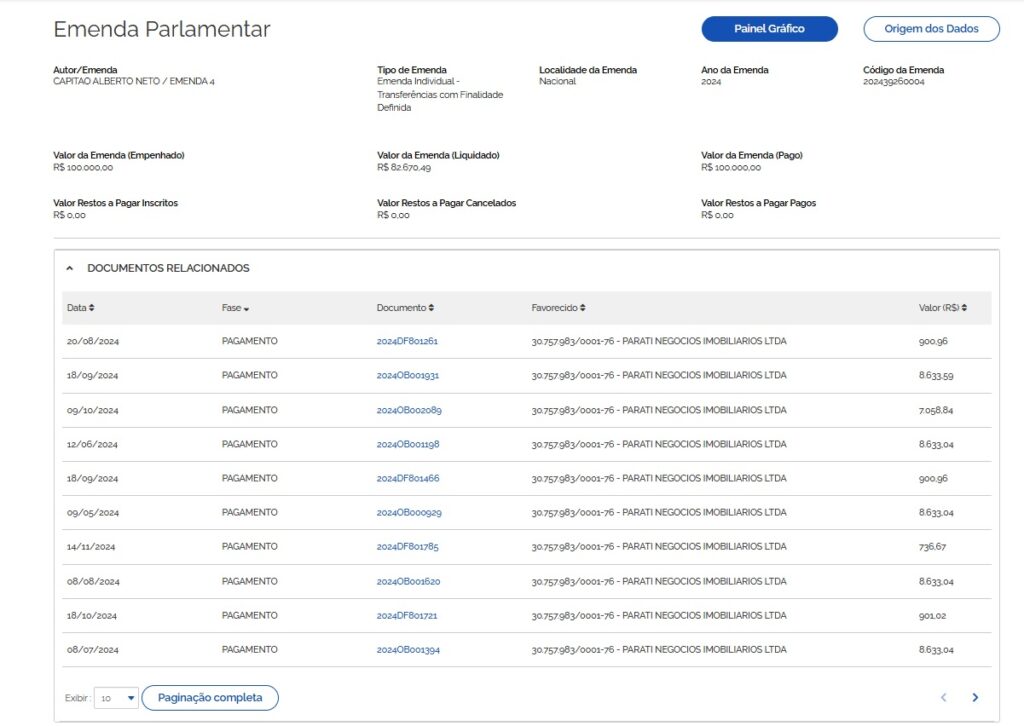Open the Exibir rows-per-page dropdown
This screenshot has height=726, width=1024.
116,698
